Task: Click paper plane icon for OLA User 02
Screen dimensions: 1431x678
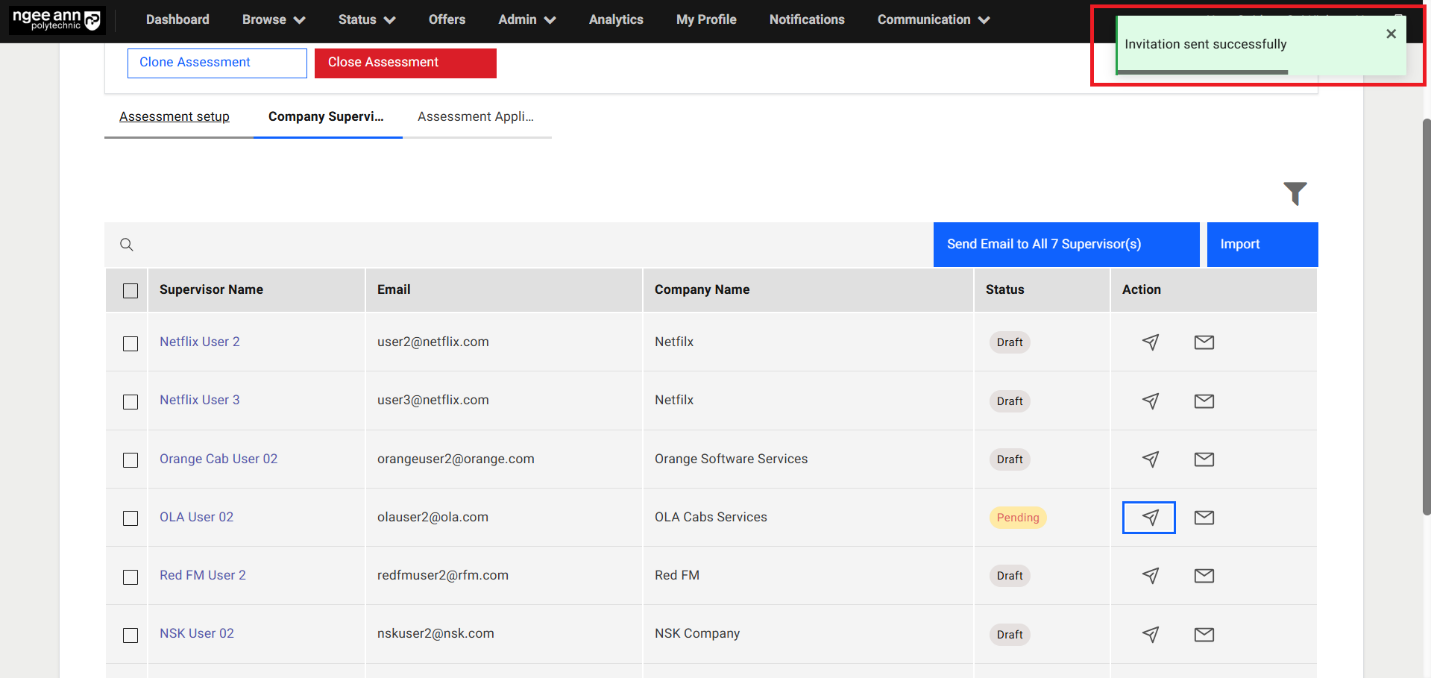Action: click(x=1150, y=517)
